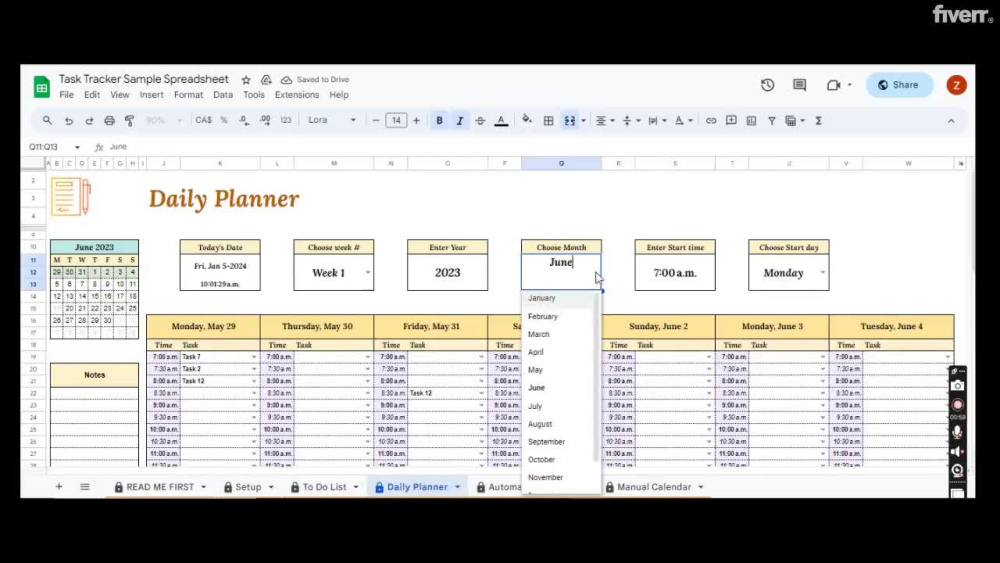Toggle strikethrough formatting
The image size is (1000, 563).
click(480, 121)
